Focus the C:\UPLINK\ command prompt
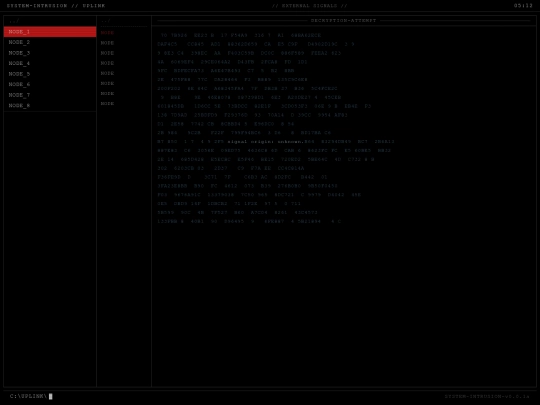540x405 pixels. coord(31,396)
